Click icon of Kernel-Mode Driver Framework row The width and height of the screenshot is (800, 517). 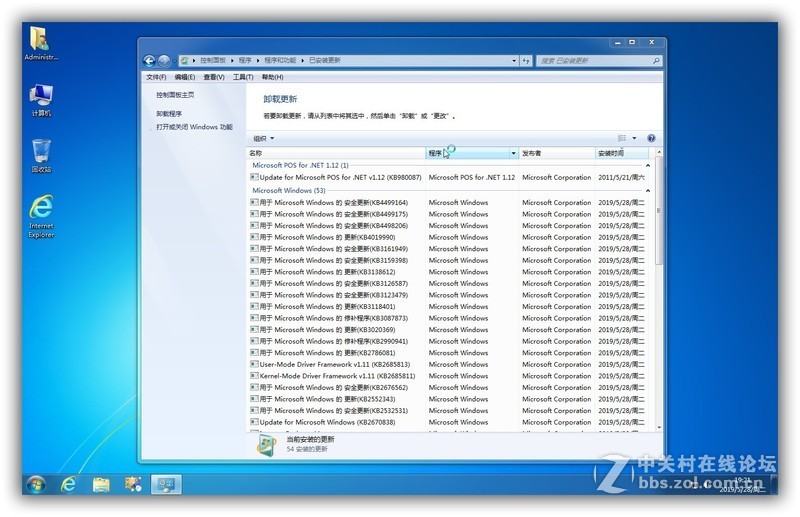click(x=254, y=376)
